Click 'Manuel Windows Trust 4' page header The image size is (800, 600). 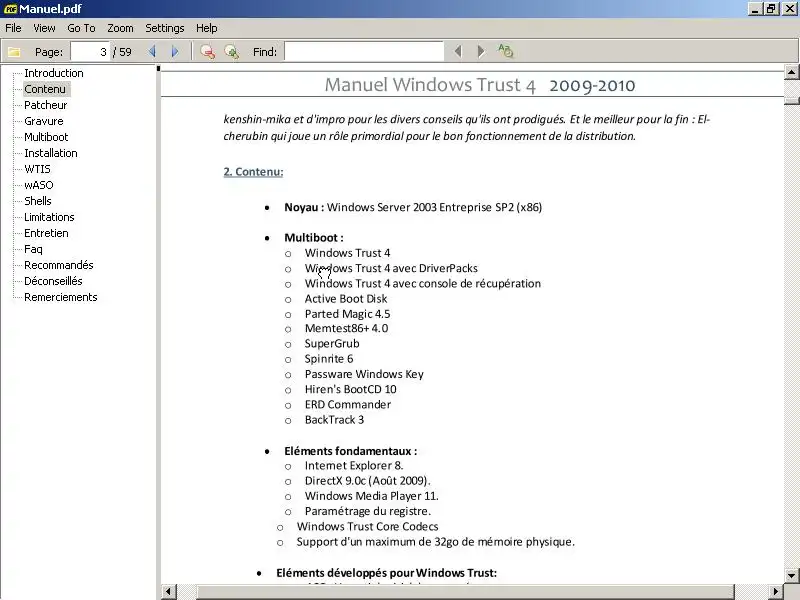[430, 85]
